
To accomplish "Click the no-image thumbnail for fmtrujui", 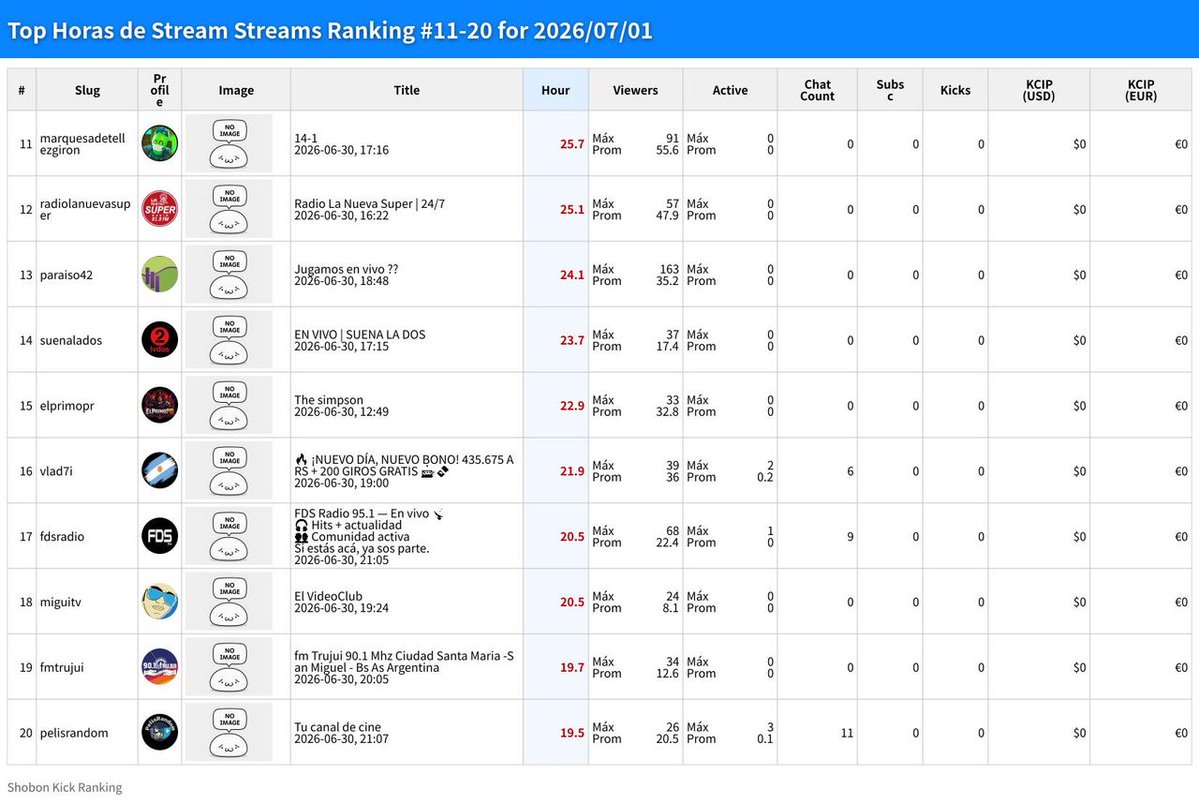I will [229, 667].
